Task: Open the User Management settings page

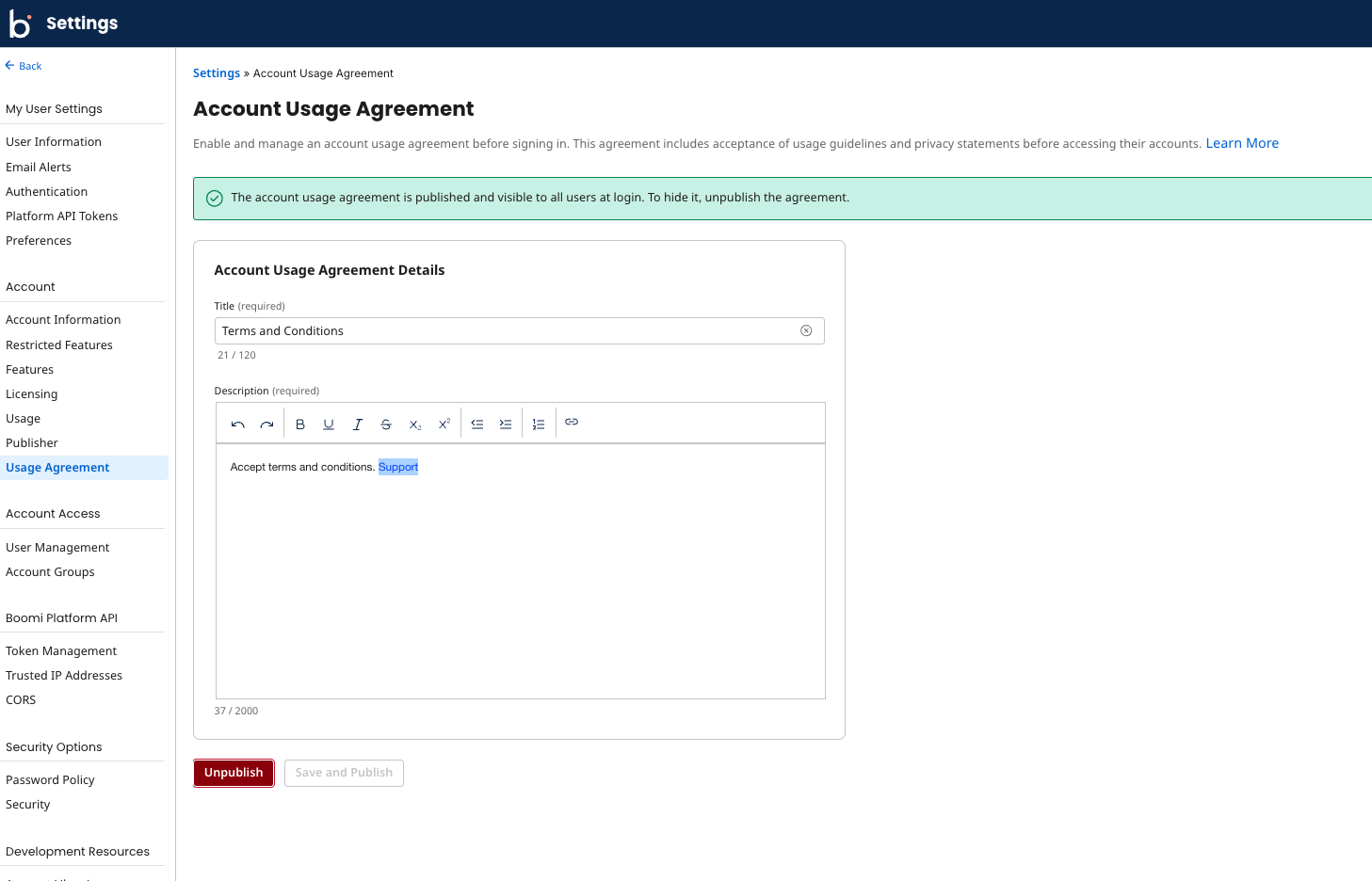Action: pos(57,547)
